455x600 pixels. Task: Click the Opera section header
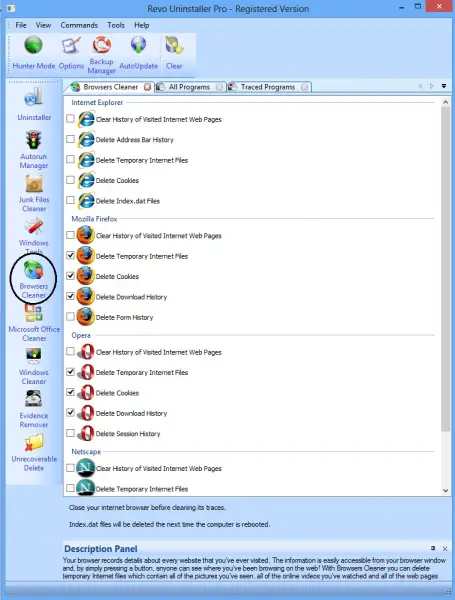coord(81,335)
